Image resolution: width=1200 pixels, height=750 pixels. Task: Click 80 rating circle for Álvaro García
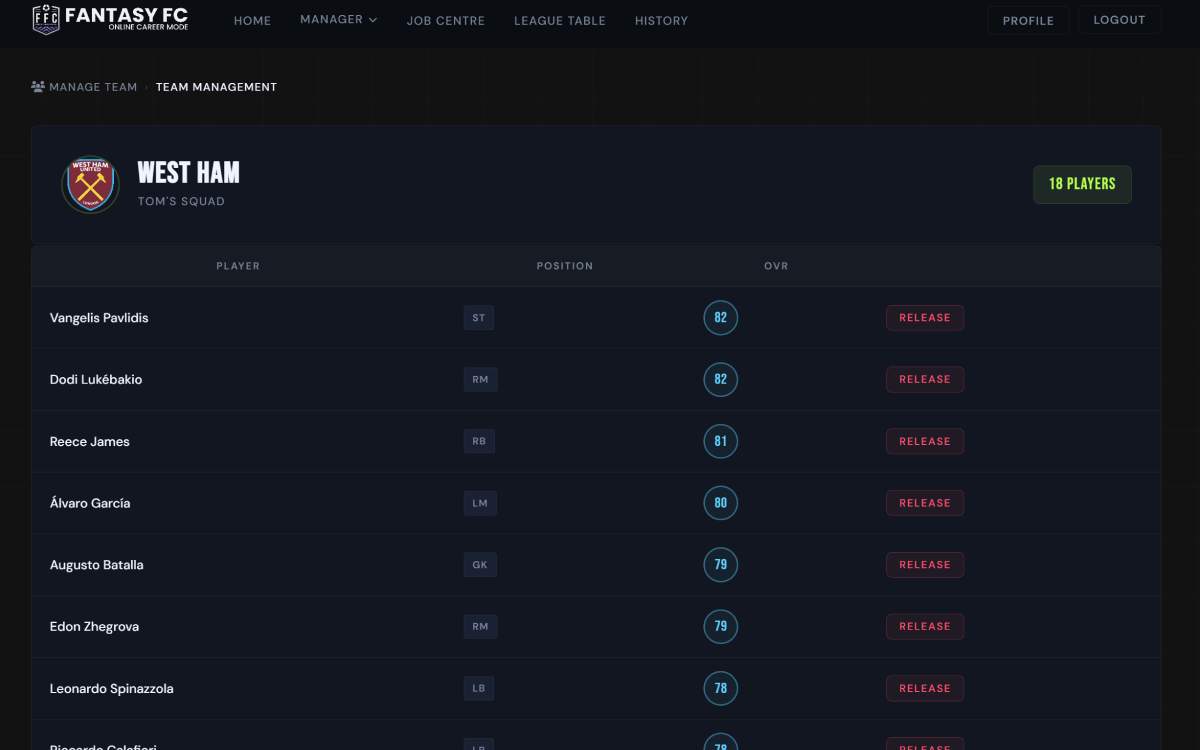[x=721, y=503]
